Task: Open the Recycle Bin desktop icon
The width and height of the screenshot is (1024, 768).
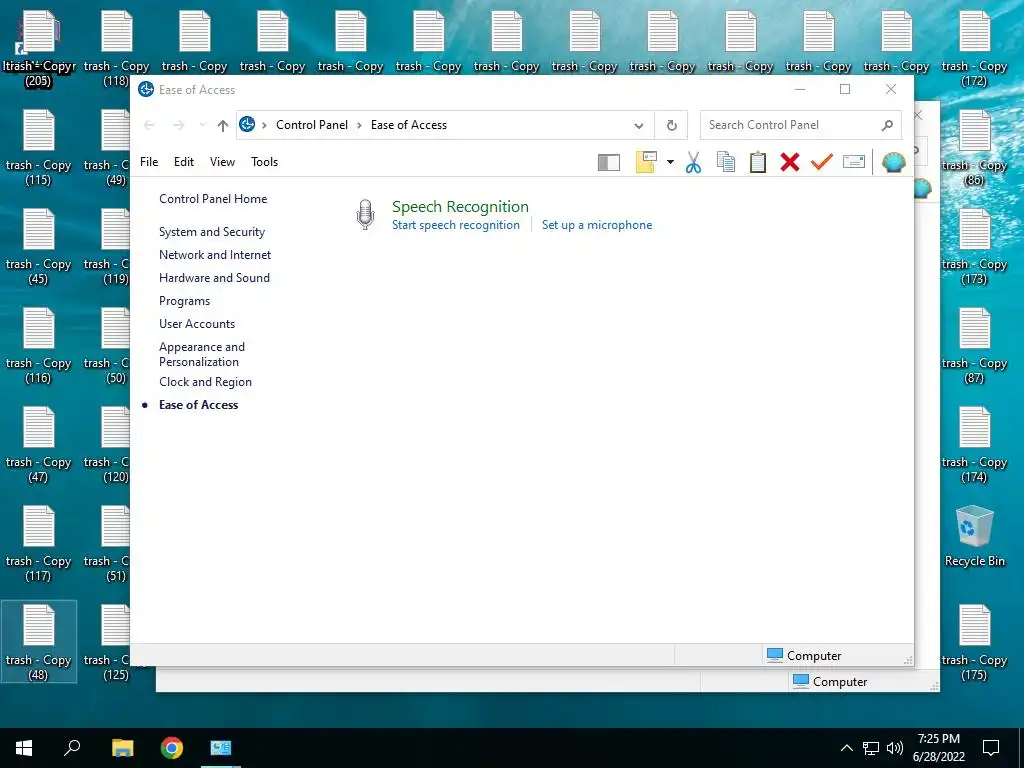Action: point(974,536)
